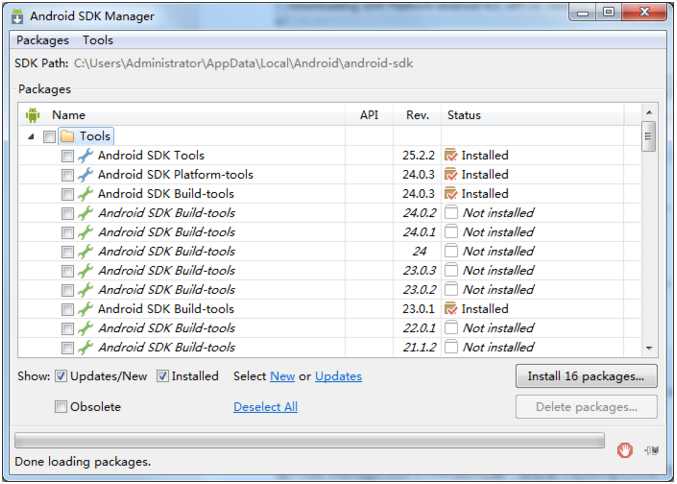The image size is (677, 484).
Task: Check Build-tools 24.0.1 checkbox
Action: click(67, 233)
